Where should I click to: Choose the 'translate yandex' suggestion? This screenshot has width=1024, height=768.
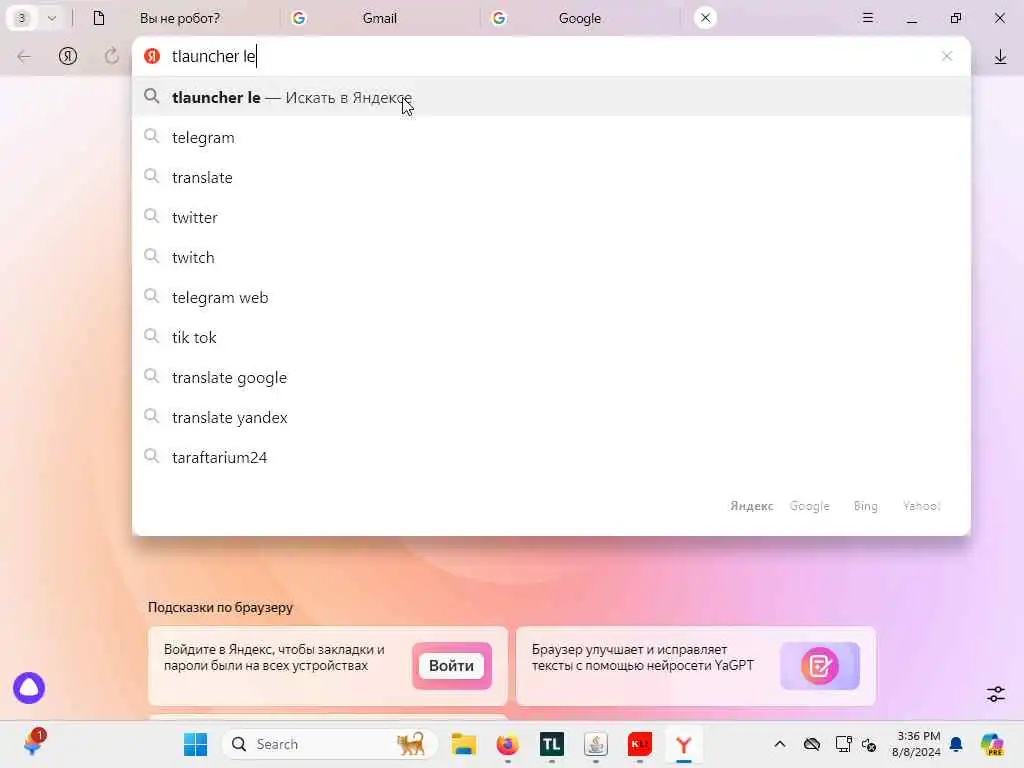pyautogui.click(x=551, y=417)
